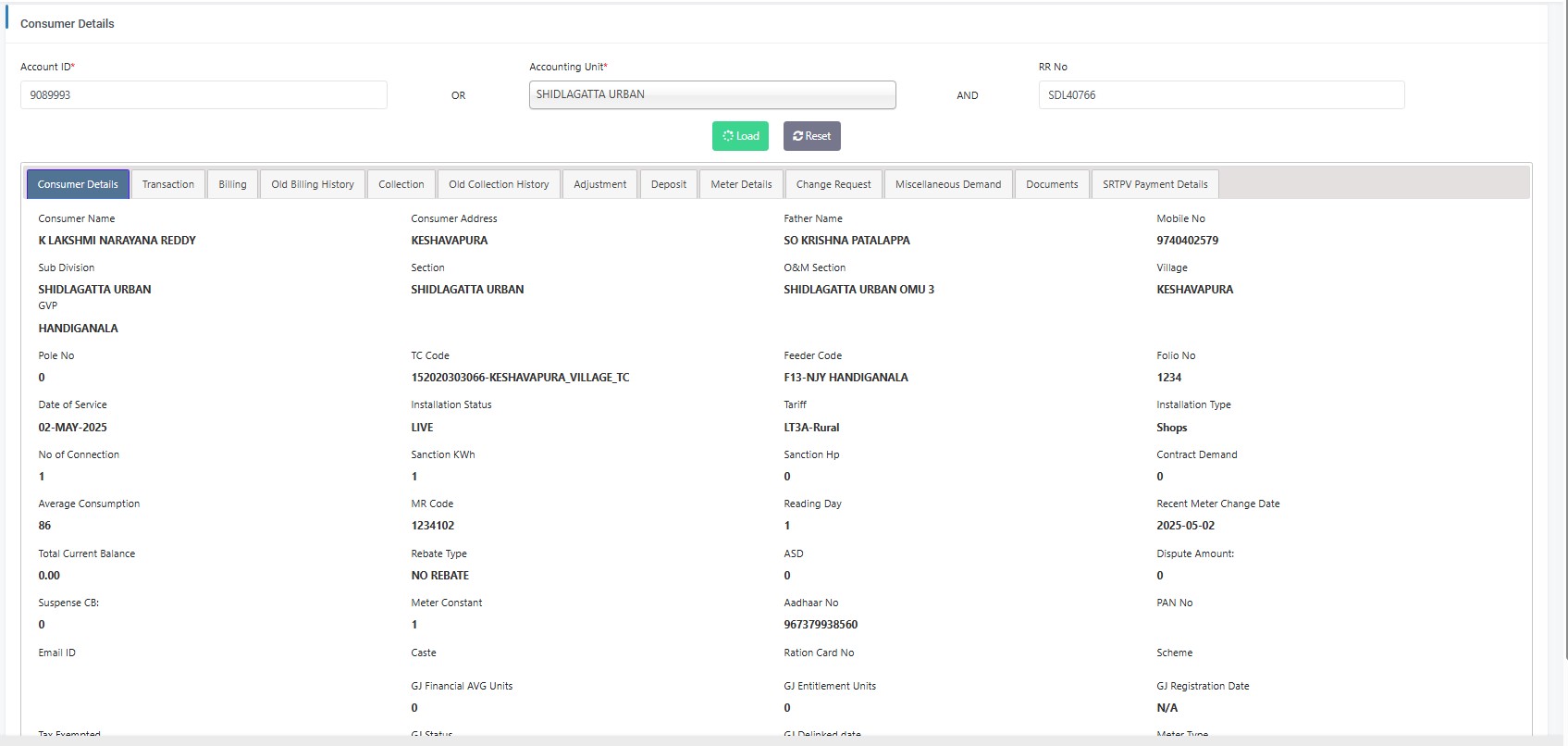Click the RR No input field
1568x746 pixels.
point(1220,95)
